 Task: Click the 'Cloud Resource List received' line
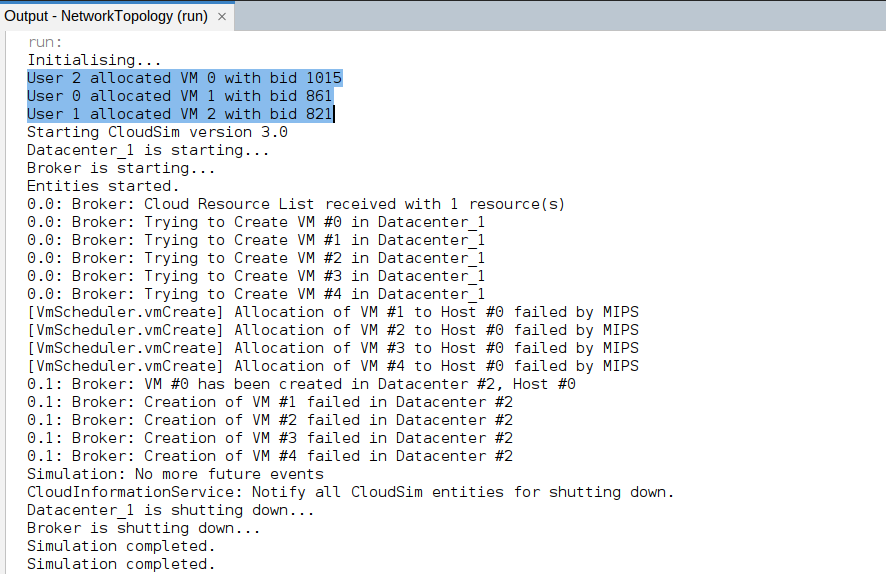(x=296, y=204)
